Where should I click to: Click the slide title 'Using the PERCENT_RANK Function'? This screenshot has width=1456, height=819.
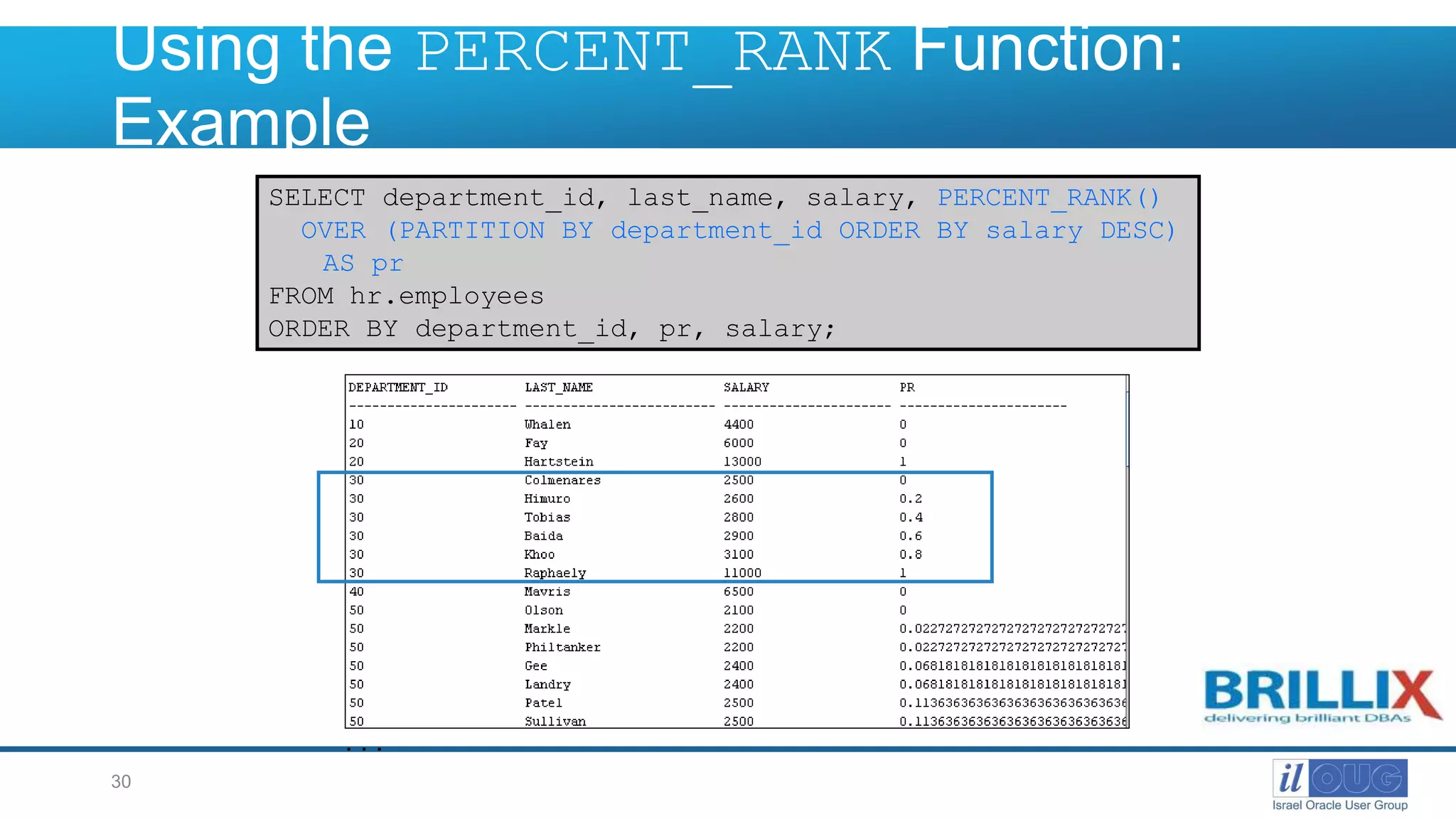click(x=648, y=85)
